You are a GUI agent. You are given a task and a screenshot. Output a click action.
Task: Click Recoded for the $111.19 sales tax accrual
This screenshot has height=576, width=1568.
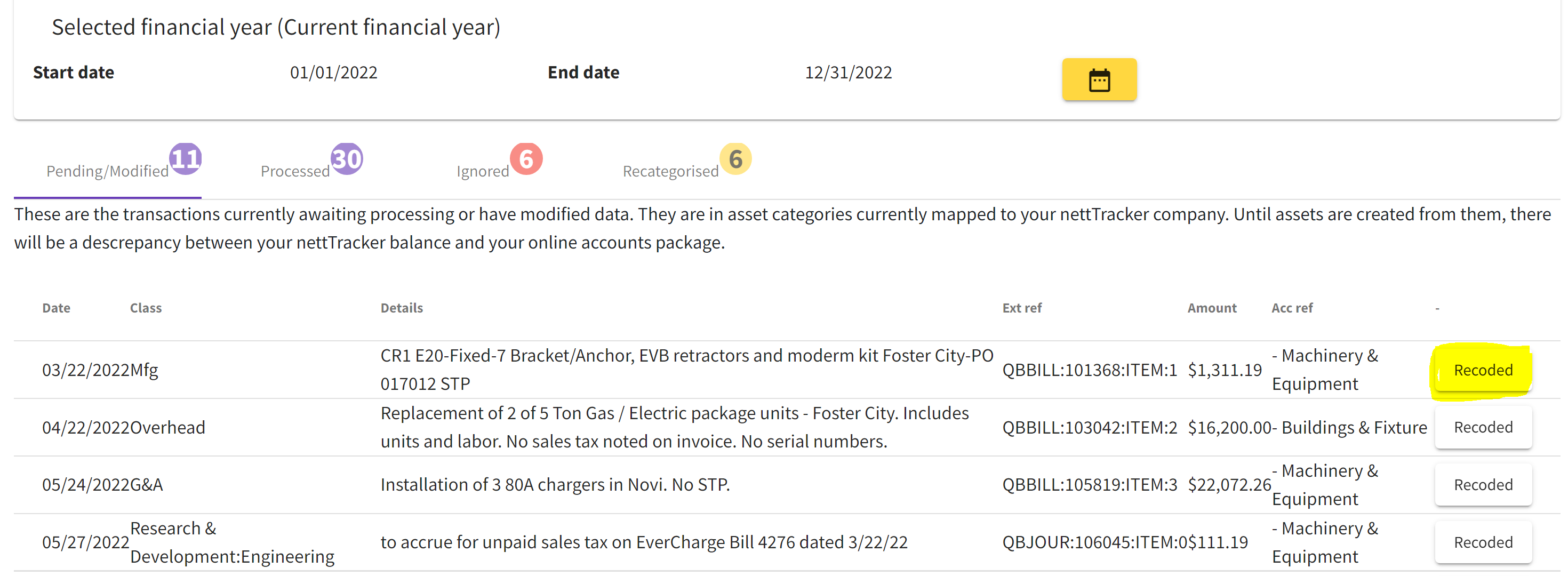pyautogui.click(x=1483, y=542)
